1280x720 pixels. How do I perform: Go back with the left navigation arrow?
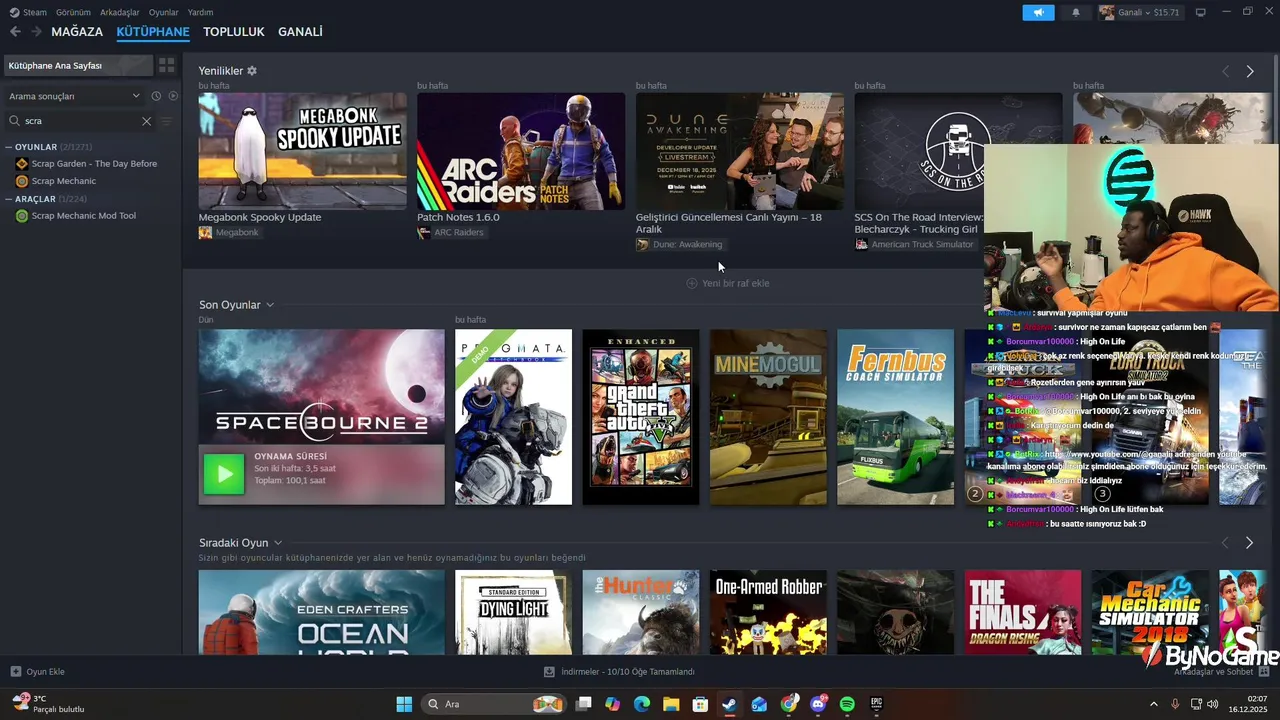pyautogui.click(x=15, y=32)
